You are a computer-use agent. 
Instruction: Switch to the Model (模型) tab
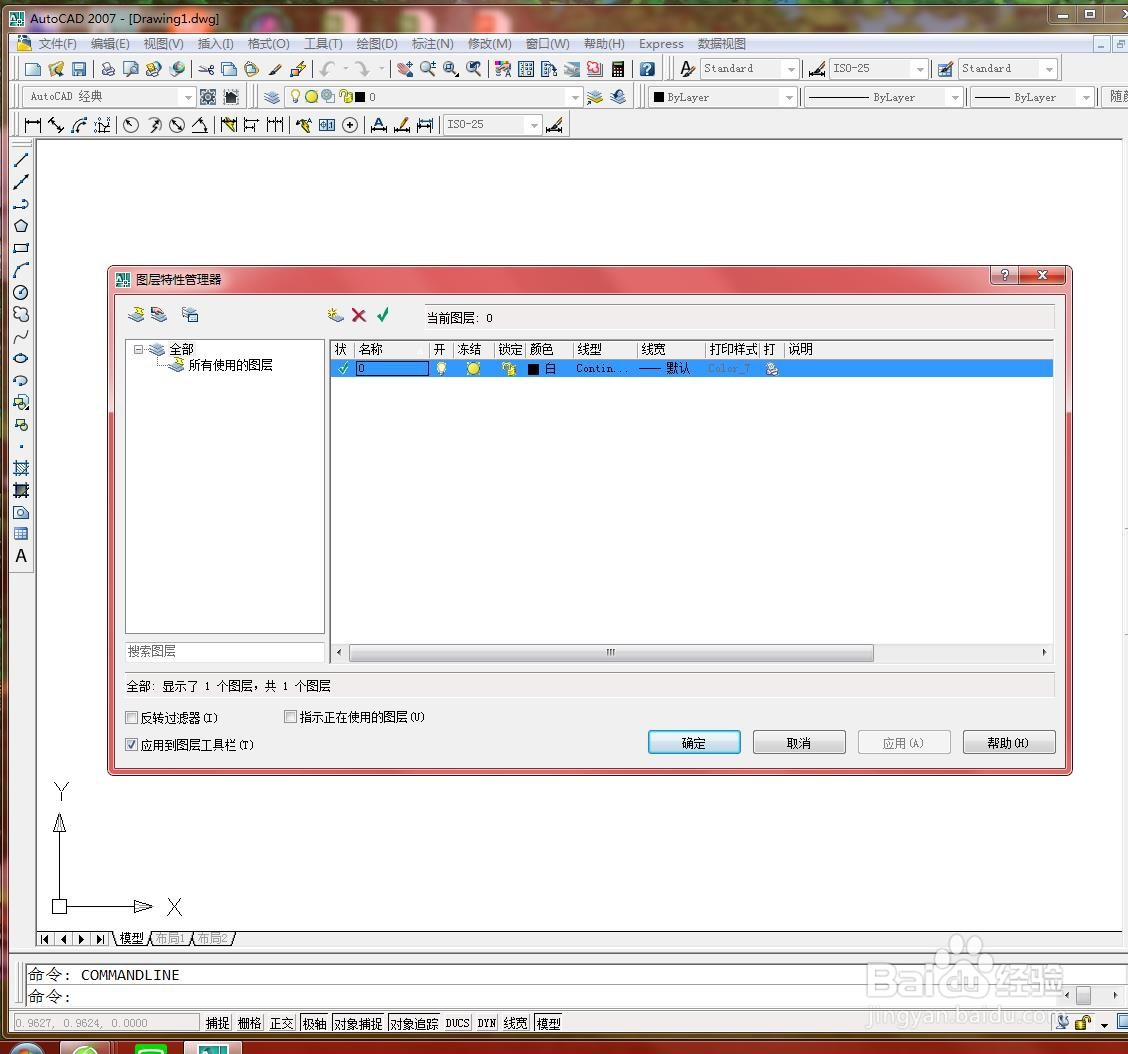[x=131, y=938]
